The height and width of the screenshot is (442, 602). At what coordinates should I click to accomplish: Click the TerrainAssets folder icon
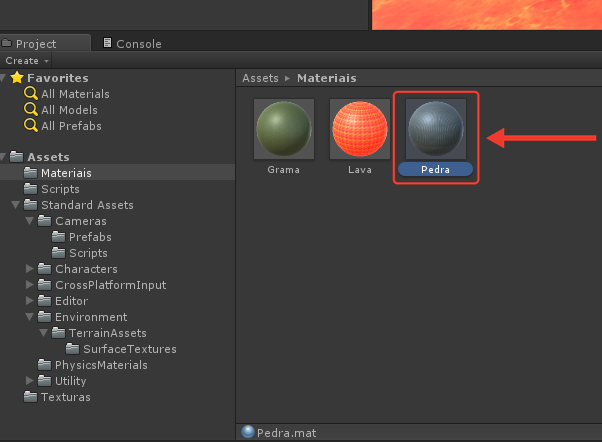[58, 333]
